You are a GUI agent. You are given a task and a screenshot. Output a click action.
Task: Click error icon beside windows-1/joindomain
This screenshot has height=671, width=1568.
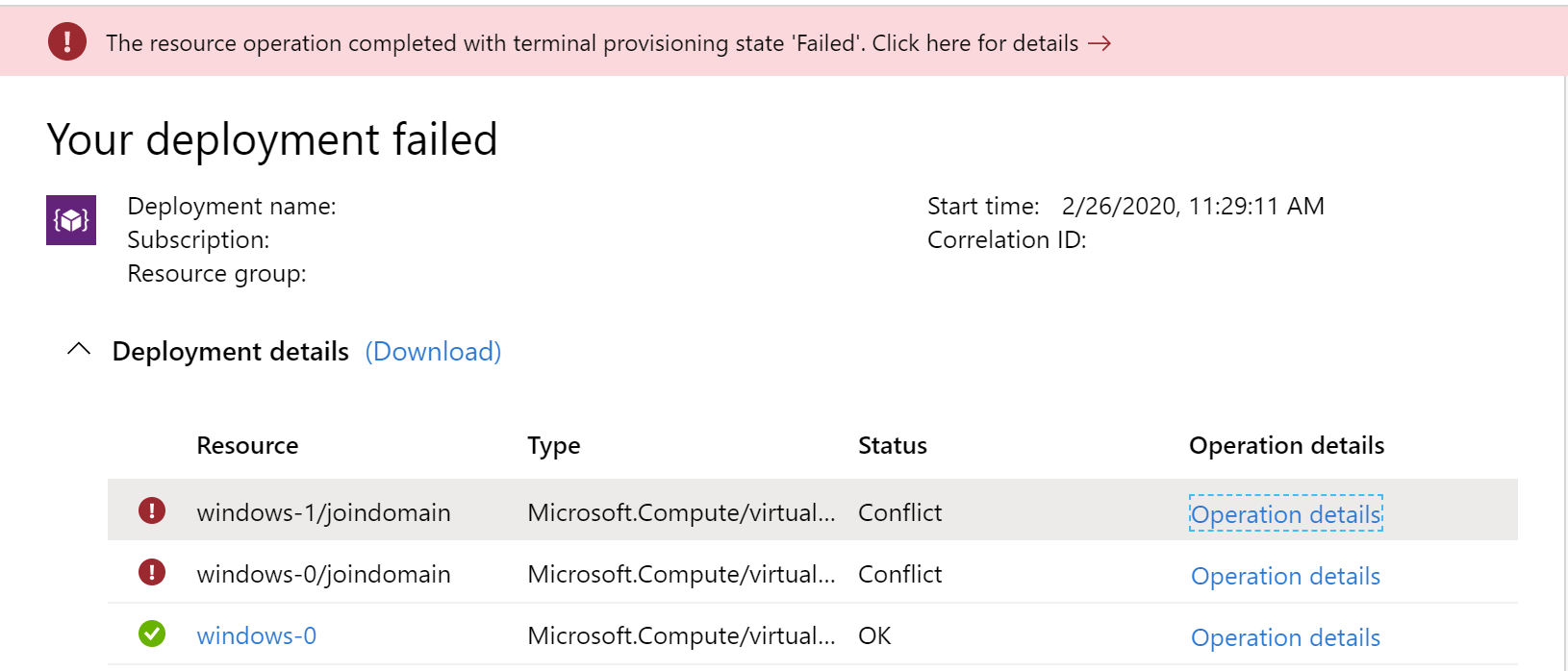click(152, 510)
